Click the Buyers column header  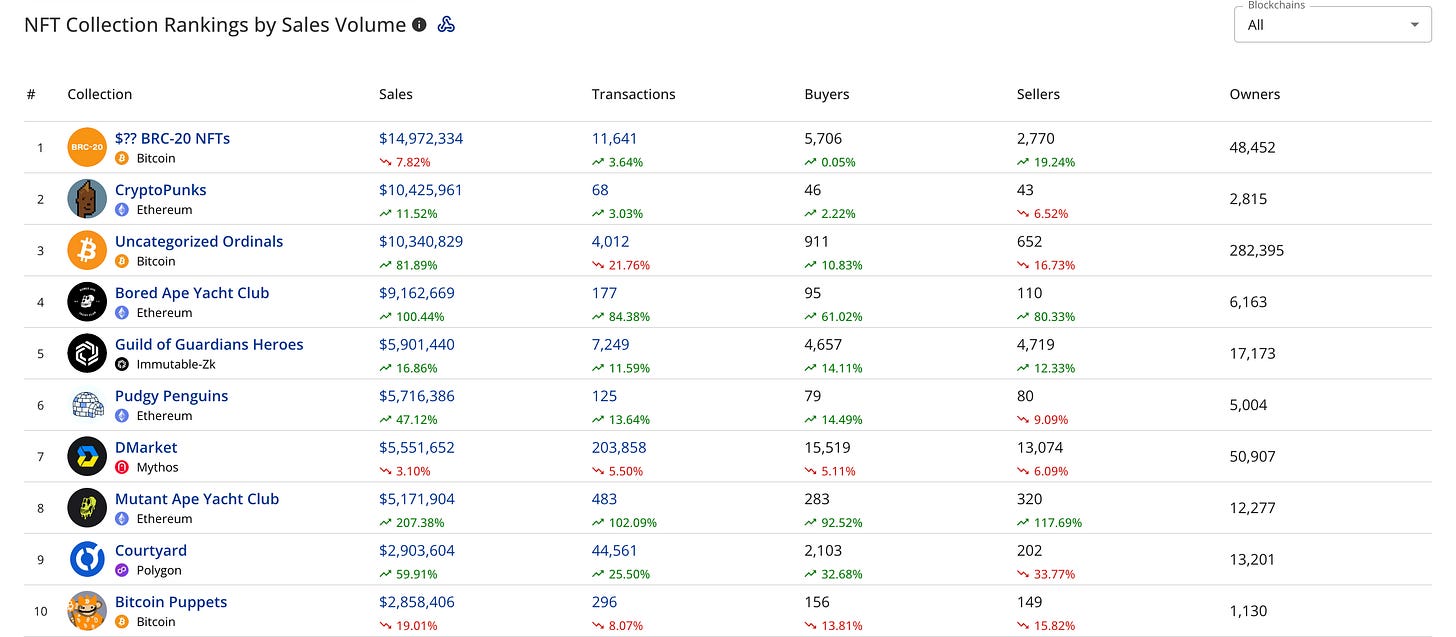(827, 94)
